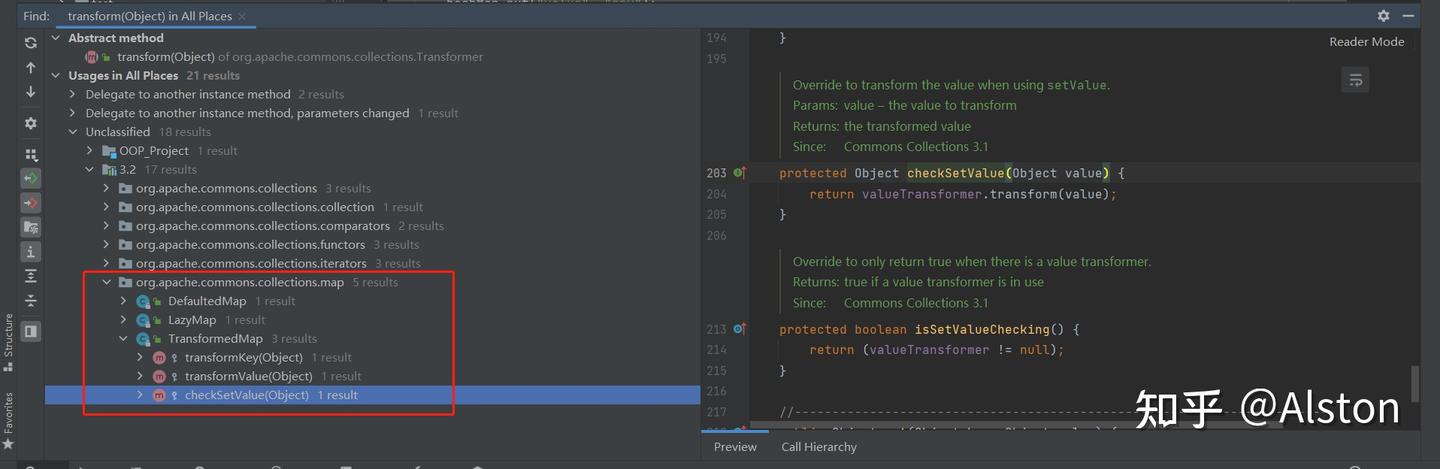
Task: Click line number 214 in gutter
Action: 716,350
